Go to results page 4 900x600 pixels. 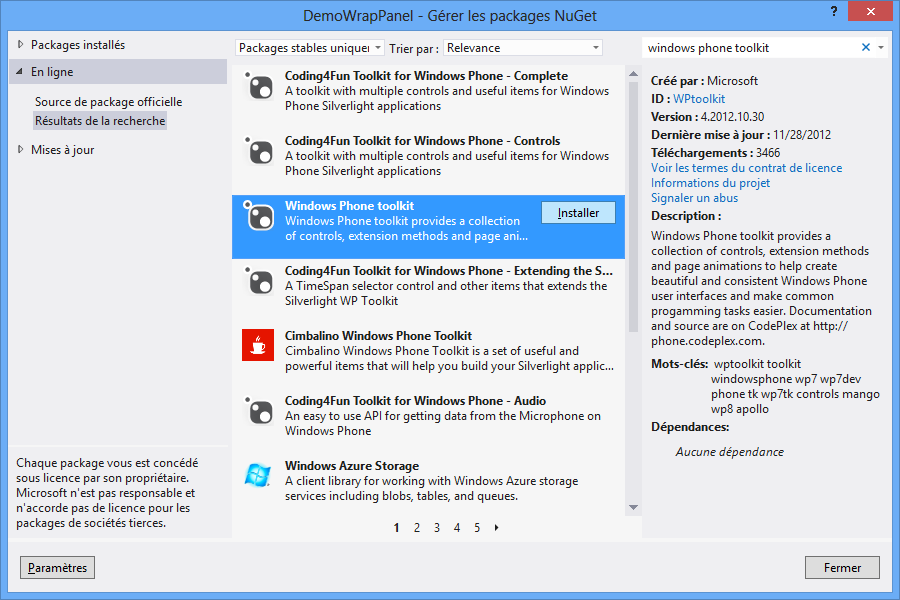[457, 528]
